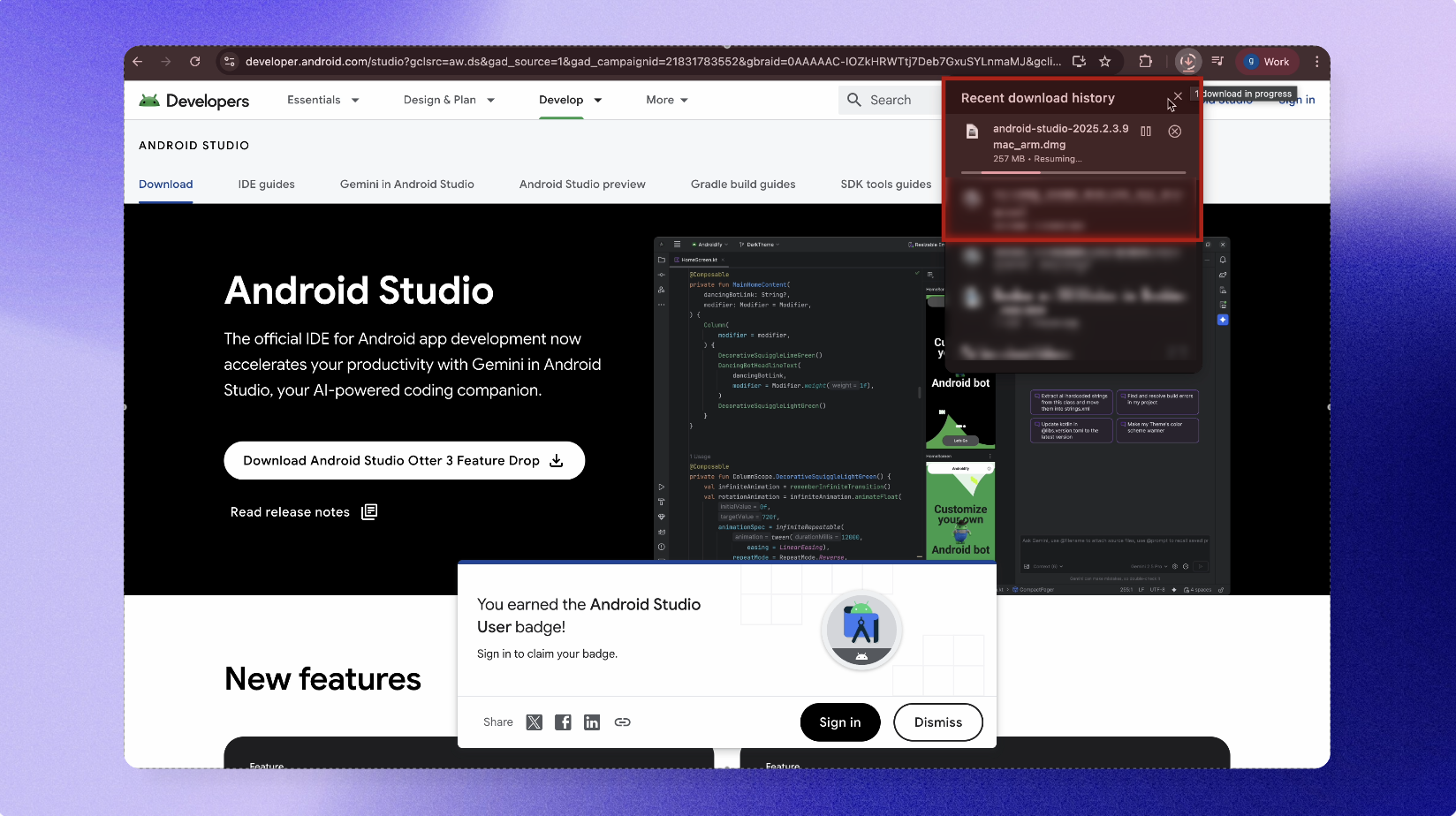The height and width of the screenshot is (816, 1456).
Task: Copy badge link with chain icon
Action: click(622, 722)
